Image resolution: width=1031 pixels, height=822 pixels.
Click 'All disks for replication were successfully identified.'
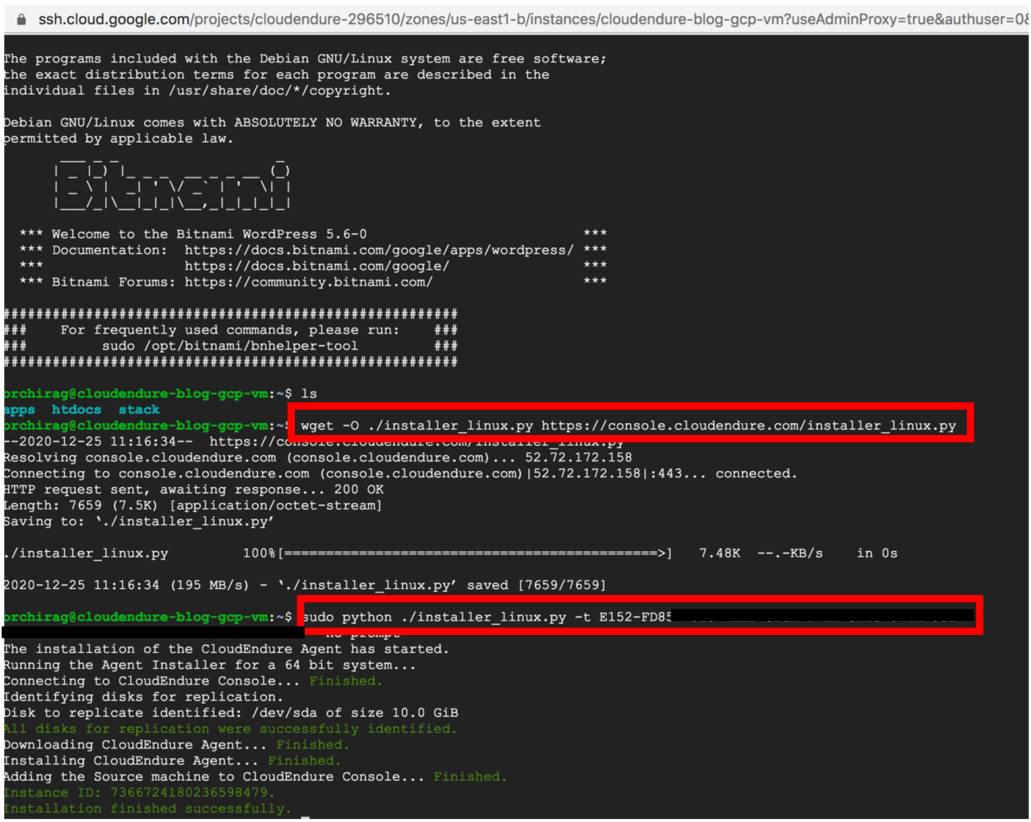click(x=230, y=729)
